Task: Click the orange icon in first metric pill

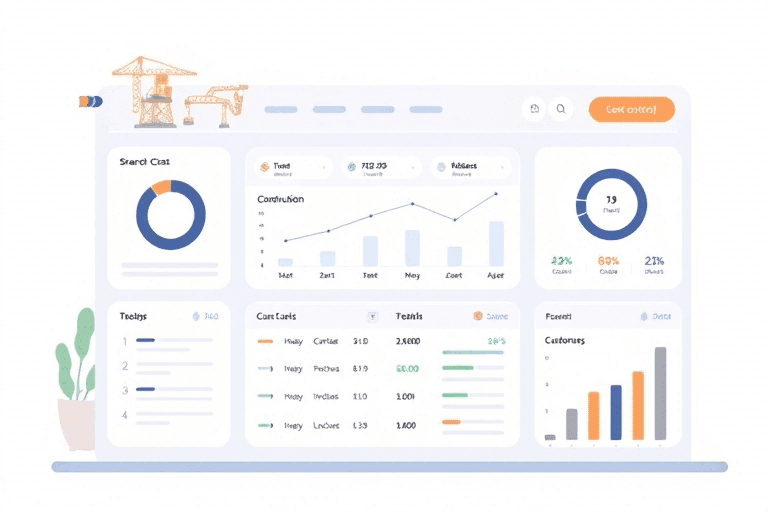Action: coord(264,167)
